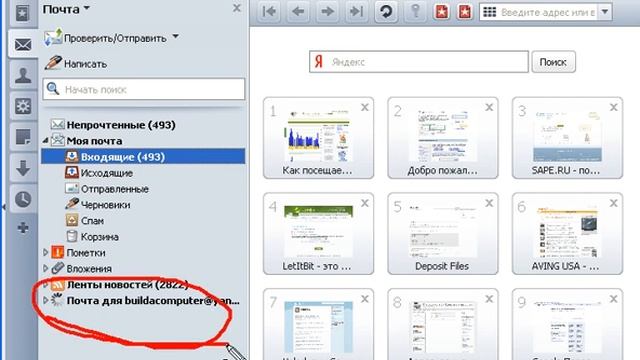The height and width of the screenshot is (360, 640).
Task: Remove Speed Dial 5 Deposit Files with X
Action: [489, 203]
